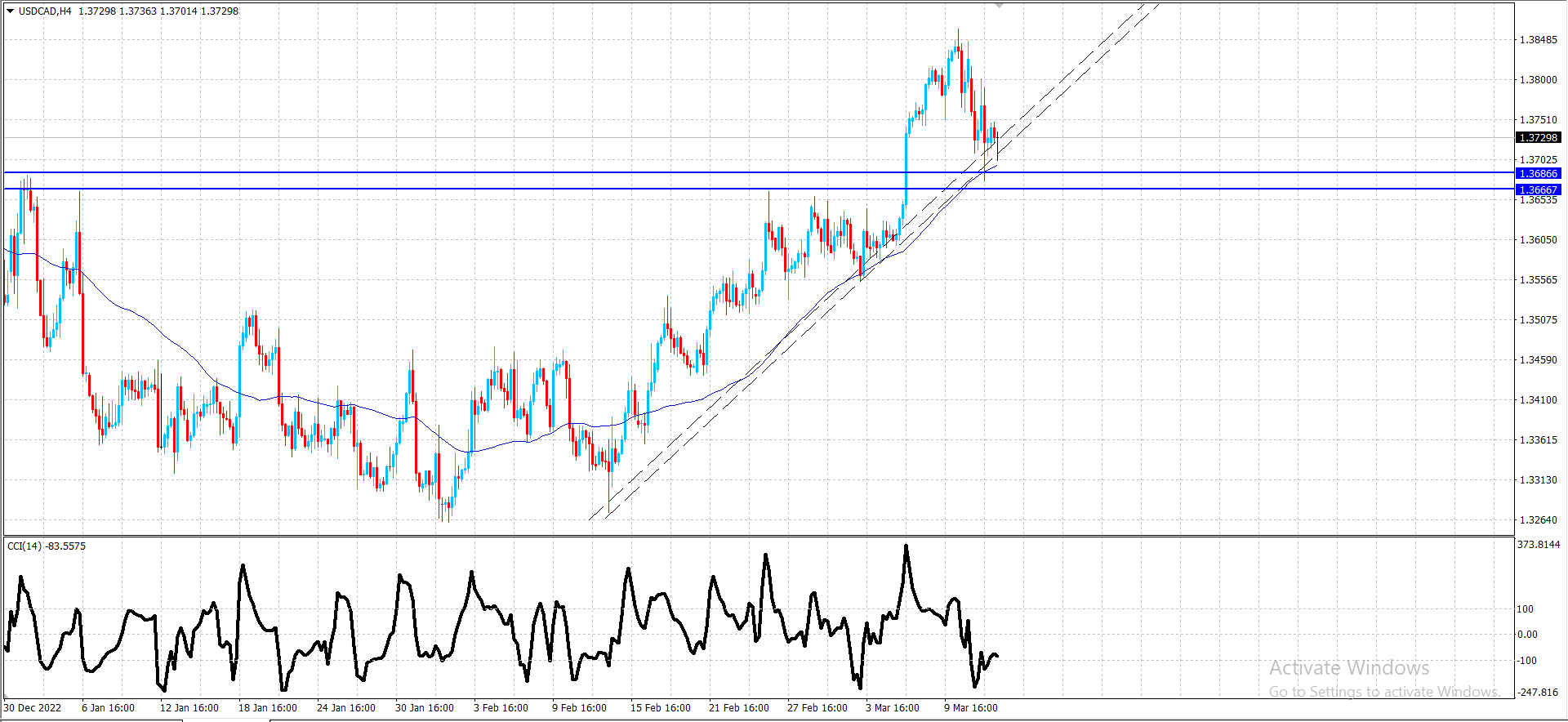Click the 27 Feb 16:00 time label
Image resolution: width=1568 pixels, height=722 pixels.
tap(817, 708)
